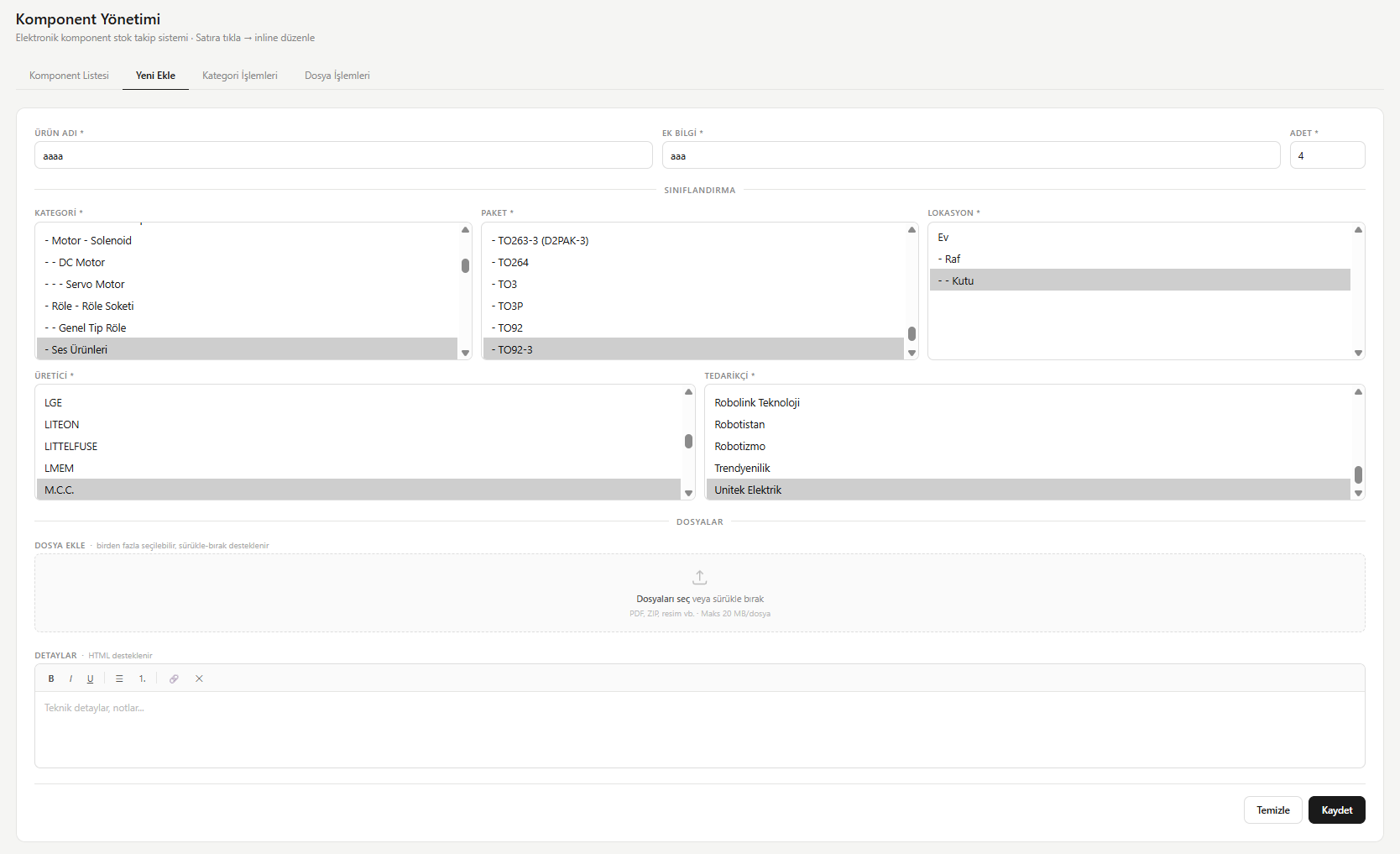Select DC Motor in Kategori list
This screenshot has height=854, width=1400.
[81, 263]
